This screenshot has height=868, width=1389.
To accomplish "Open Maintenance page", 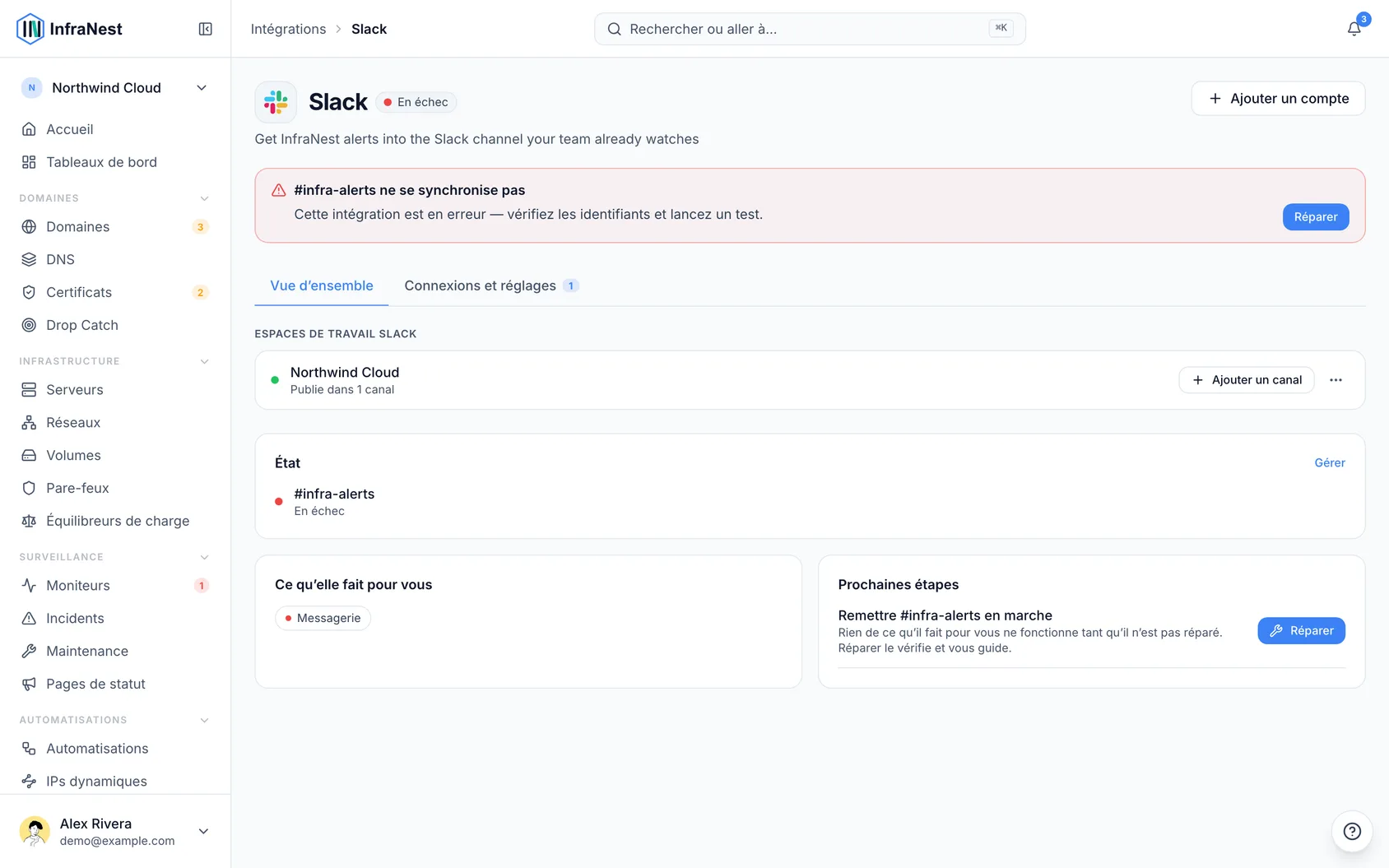I will click(115, 651).
